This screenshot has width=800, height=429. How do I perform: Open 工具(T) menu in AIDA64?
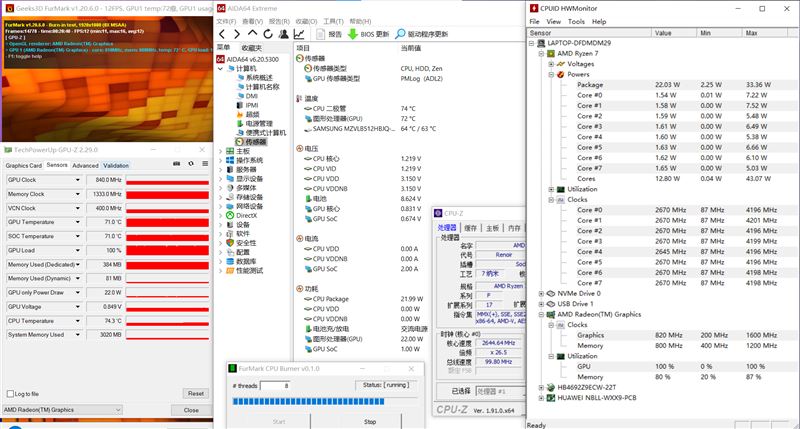point(333,21)
